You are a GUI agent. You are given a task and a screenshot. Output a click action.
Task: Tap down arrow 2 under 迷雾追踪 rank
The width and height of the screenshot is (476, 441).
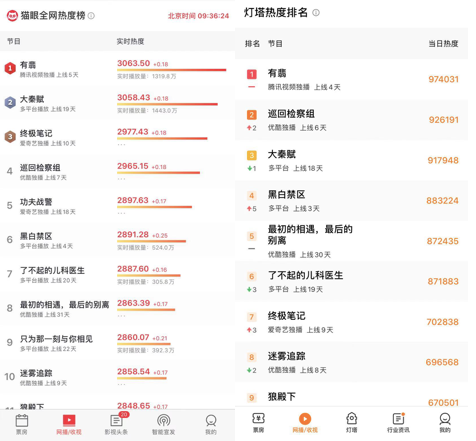(x=252, y=370)
